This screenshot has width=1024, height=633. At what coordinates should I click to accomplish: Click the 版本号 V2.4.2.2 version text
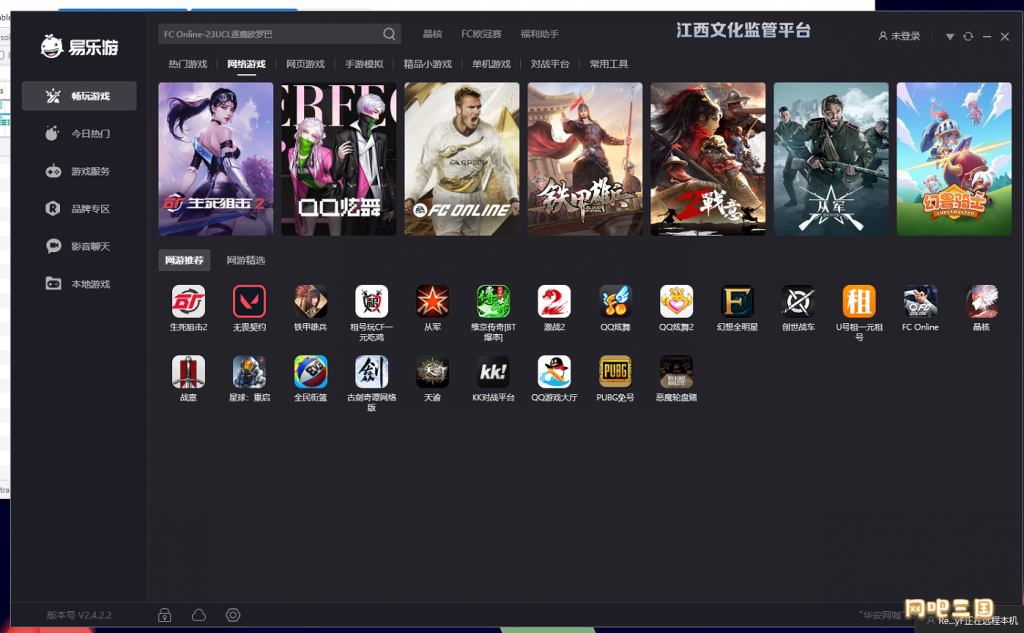pyautogui.click(x=79, y=615)
